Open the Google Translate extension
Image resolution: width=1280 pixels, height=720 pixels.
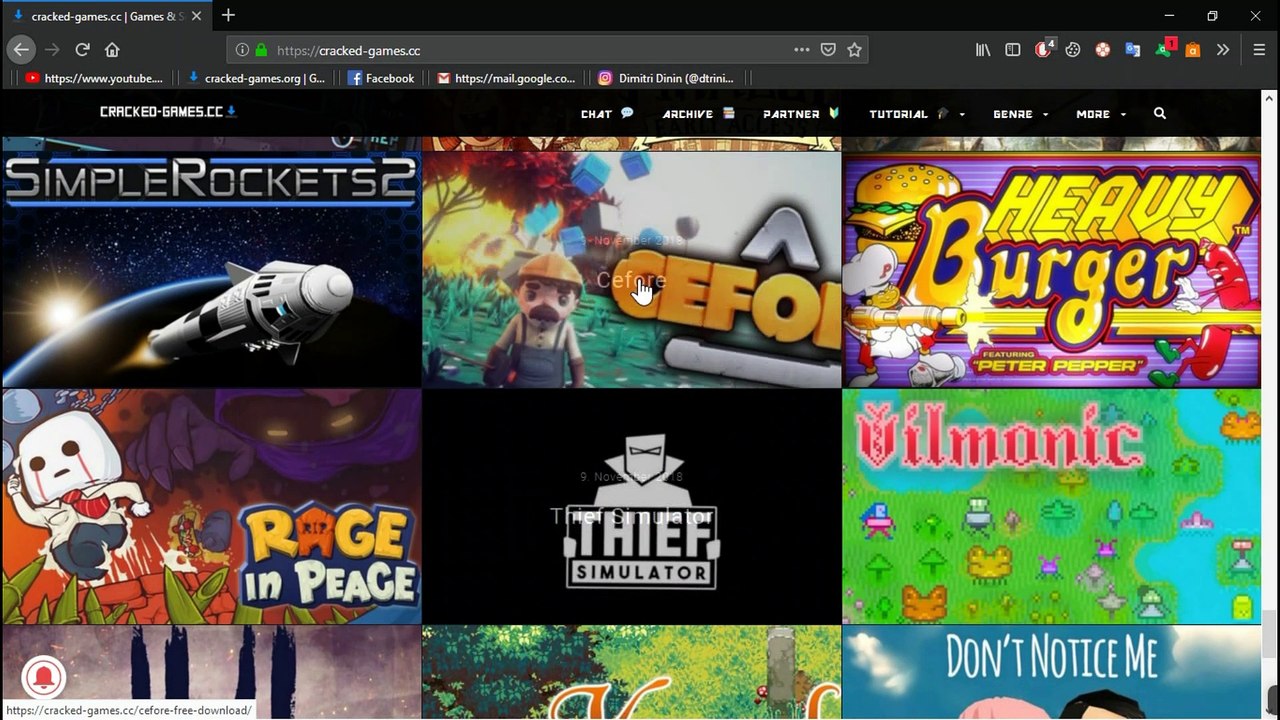pos(1132,49)
